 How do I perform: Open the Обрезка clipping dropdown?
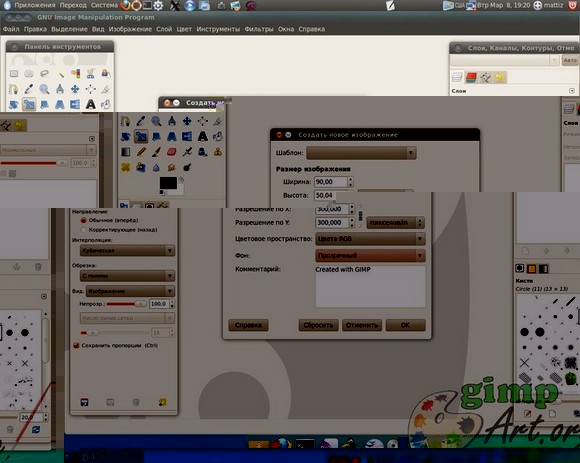127,276
